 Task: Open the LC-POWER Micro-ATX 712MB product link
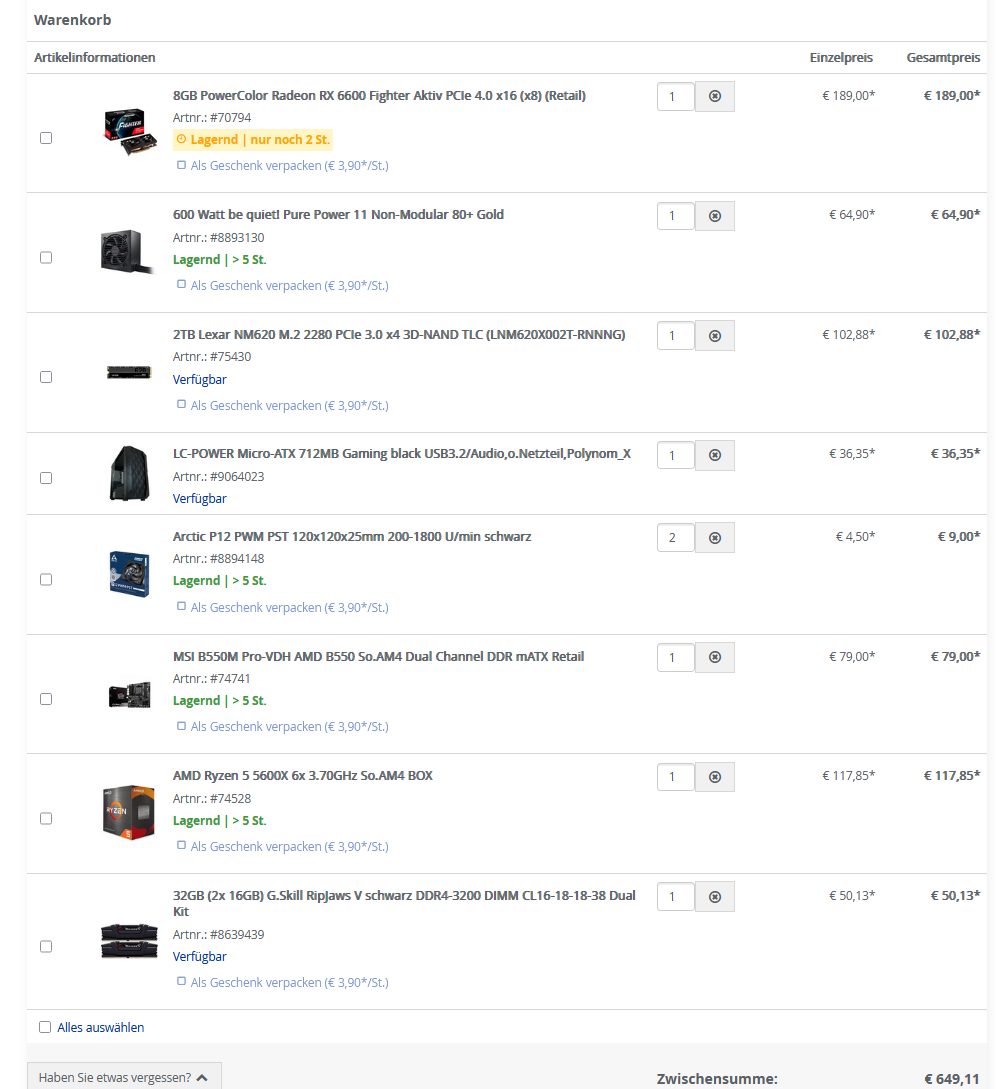tap(402, 454)
